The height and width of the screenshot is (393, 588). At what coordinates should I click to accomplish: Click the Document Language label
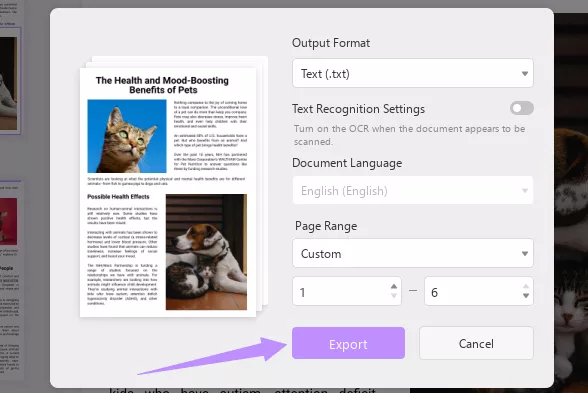347,163
